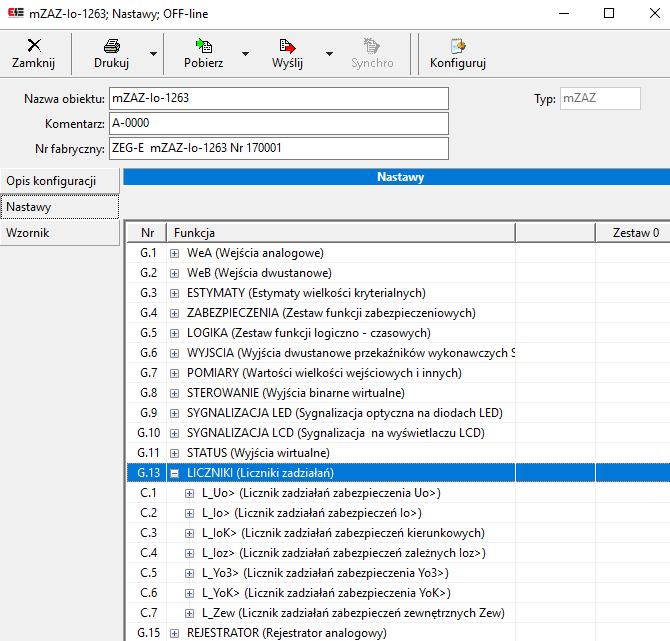Open the Wyślij dropdown arrow
The width and height of the screenshot is (670, 641).
(x=329, y=54)
